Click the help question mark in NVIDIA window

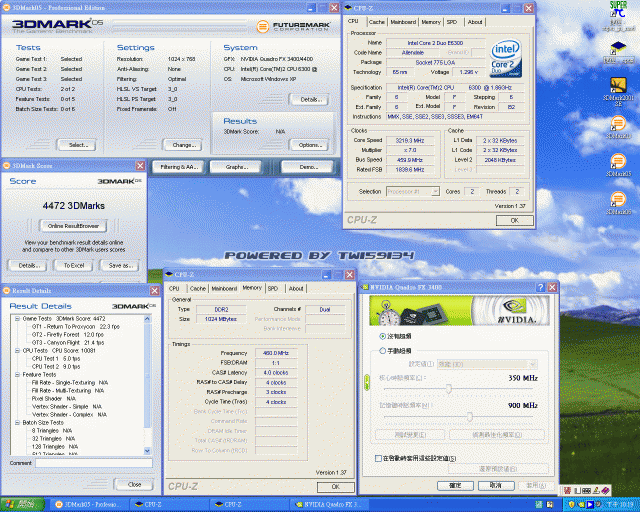click(x=540, y=287)
